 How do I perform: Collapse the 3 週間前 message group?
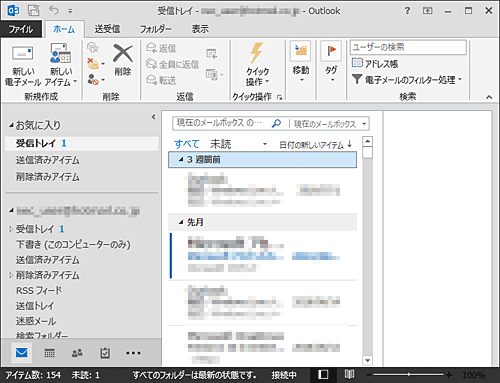(x=181, y=160)
